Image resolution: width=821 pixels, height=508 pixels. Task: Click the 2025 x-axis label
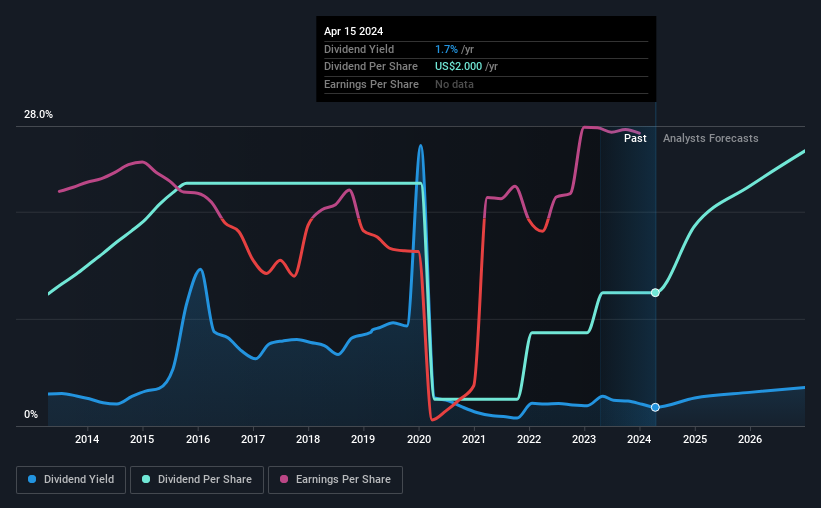(695, 439)
